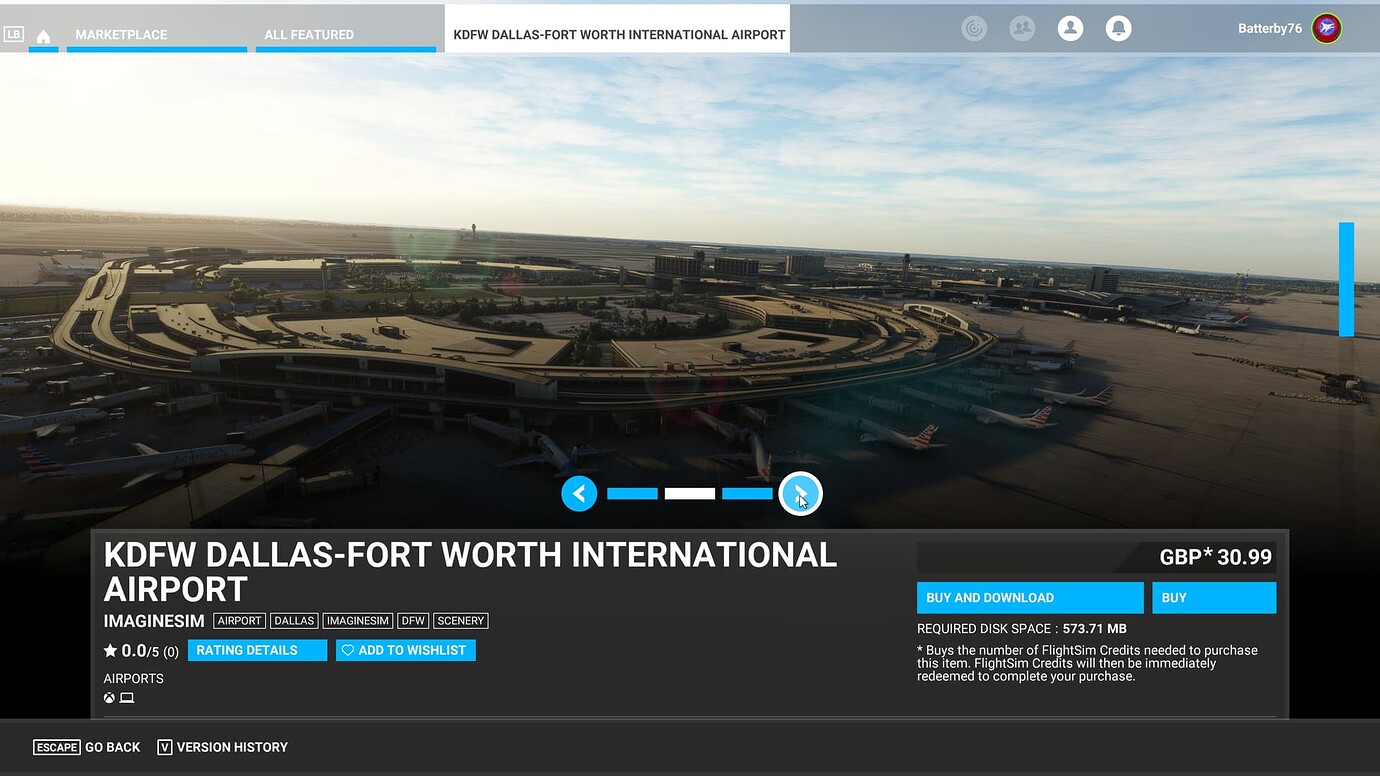This screenshot has width=1380, height=776.
Task: Click the blue scrollbar on the right edge
Action: point(1344,280)
